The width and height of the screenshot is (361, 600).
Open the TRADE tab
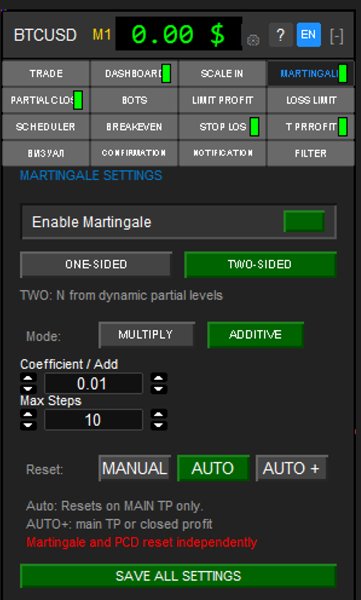point(46,73)
